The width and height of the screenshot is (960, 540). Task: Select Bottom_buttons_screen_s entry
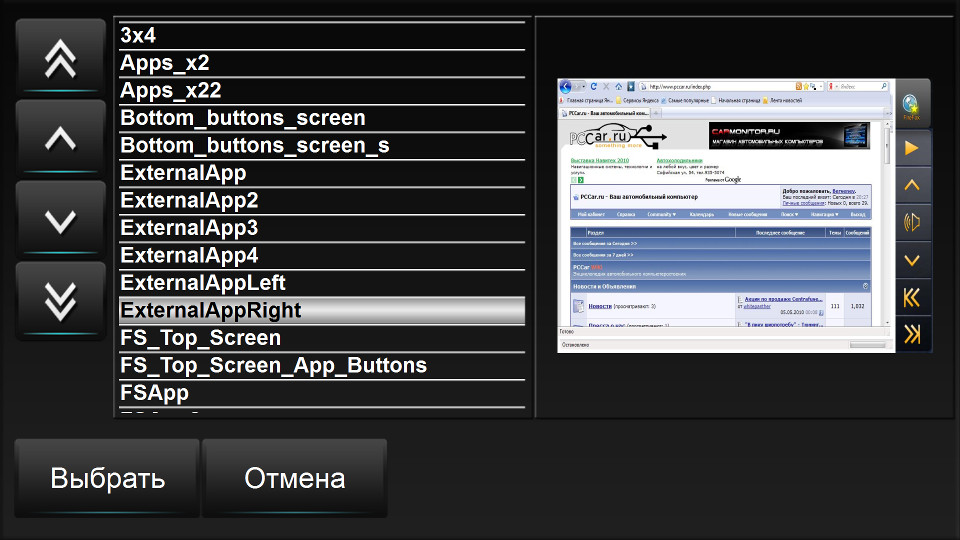[321, 146]
